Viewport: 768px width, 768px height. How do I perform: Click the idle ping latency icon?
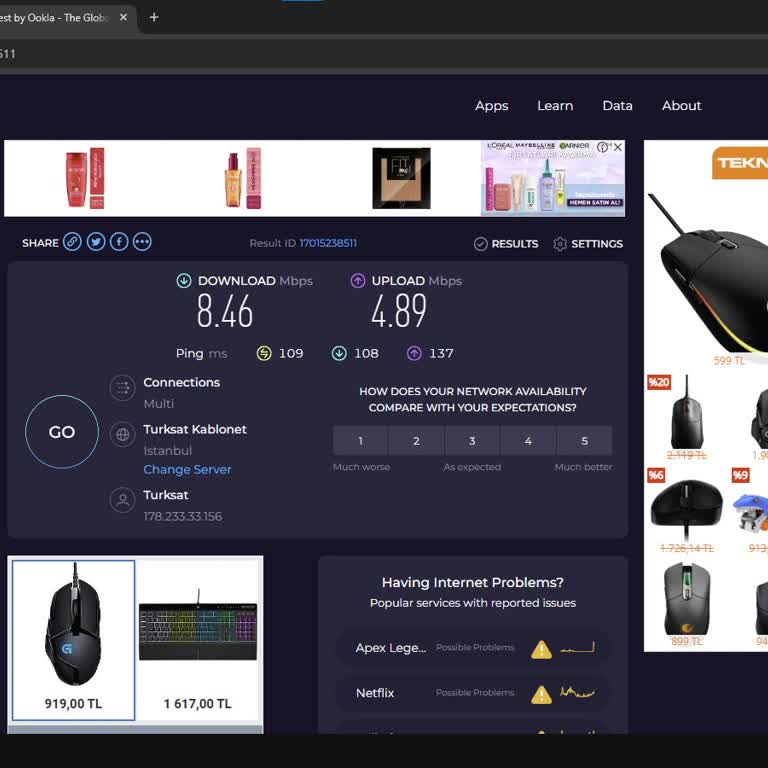tap(264, 353)
